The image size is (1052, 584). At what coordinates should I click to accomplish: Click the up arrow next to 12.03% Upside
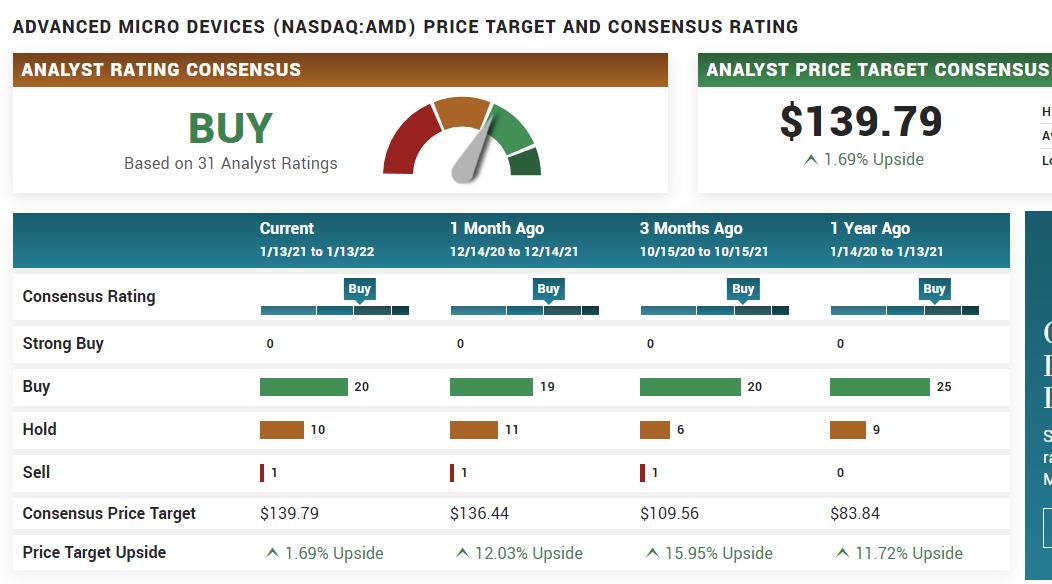[462, 553]
